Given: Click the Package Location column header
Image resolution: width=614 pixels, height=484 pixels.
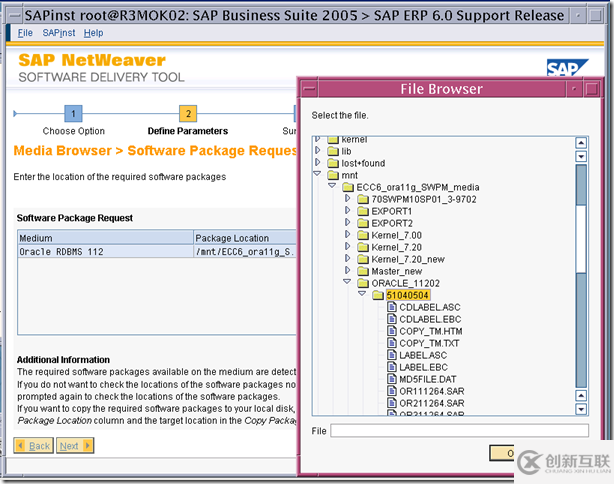Looking at the screenshot, I should point(246,238).
